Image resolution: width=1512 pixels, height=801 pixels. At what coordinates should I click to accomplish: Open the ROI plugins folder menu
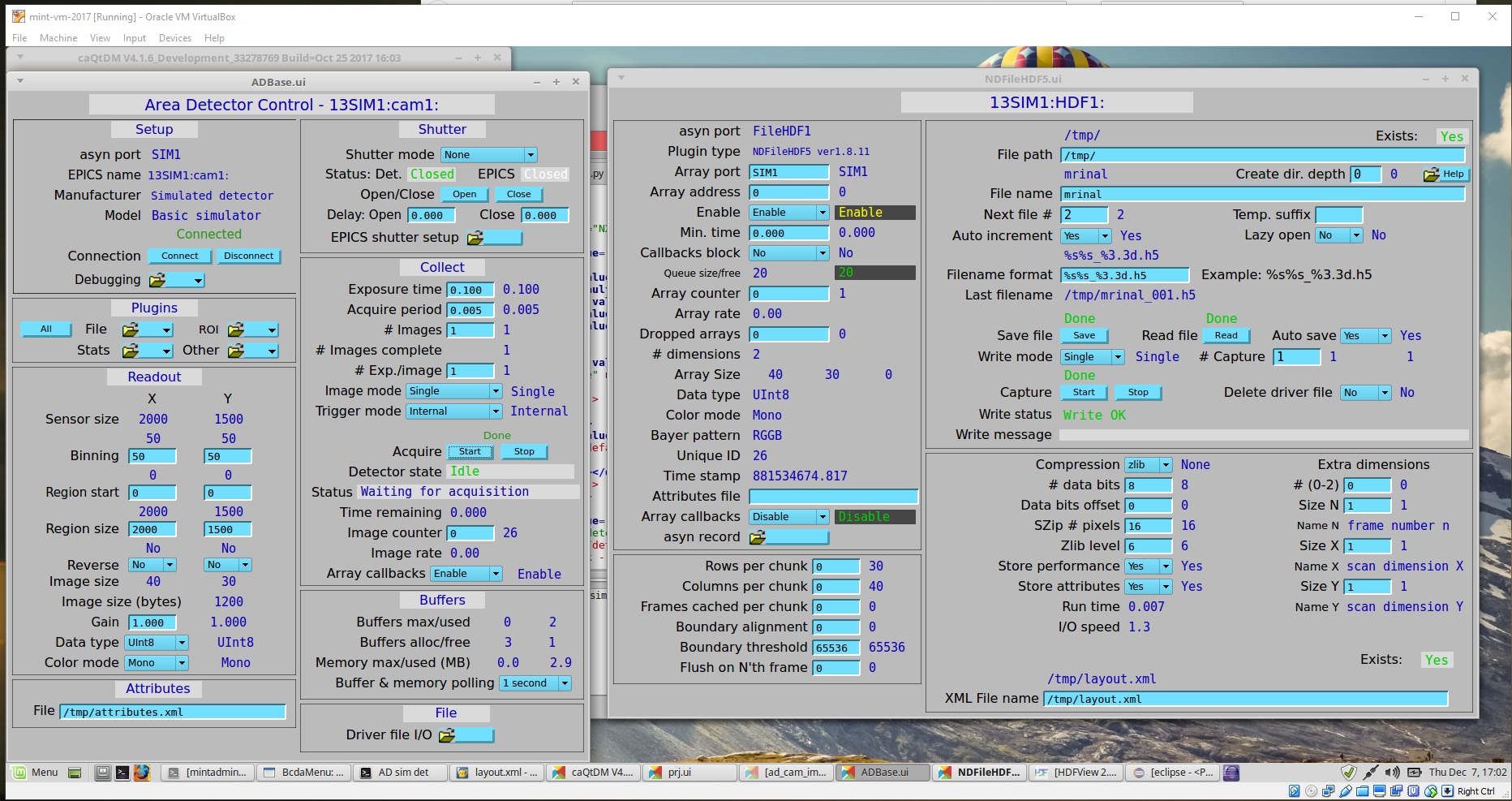[252, 329]
